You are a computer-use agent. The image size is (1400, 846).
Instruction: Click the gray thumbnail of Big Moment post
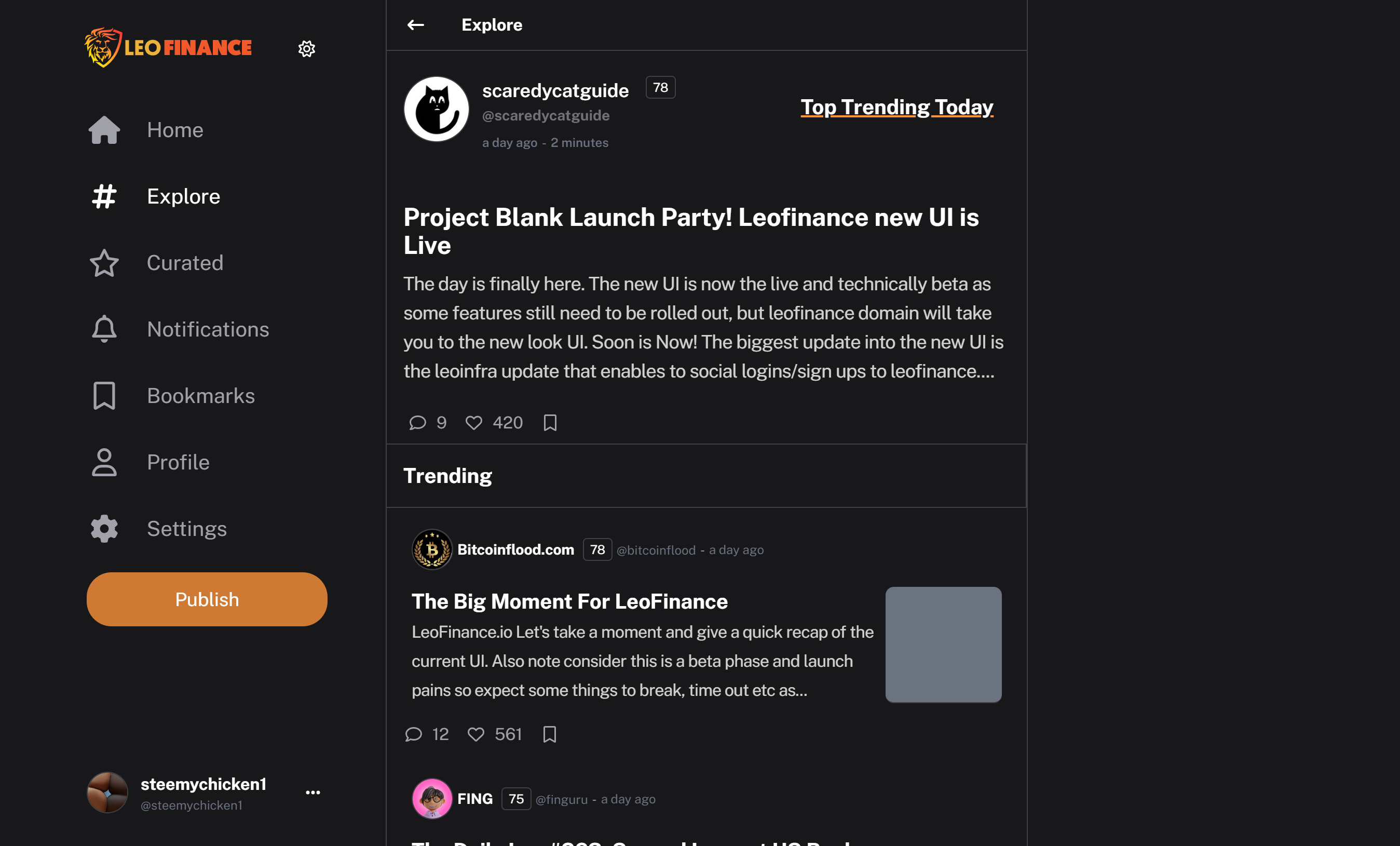pyautogui.click(x=943, y=644)
